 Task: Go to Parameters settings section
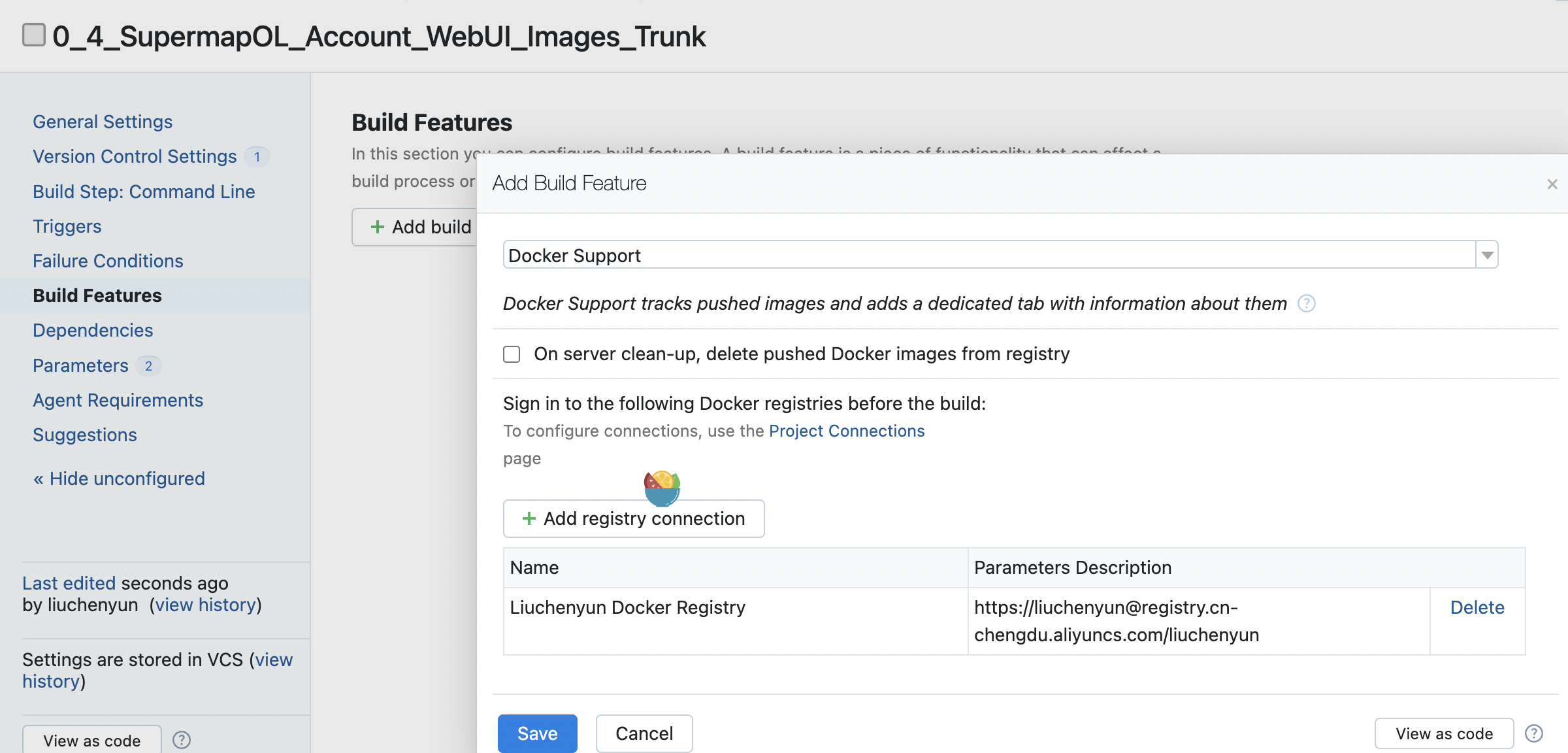[81, 365]
